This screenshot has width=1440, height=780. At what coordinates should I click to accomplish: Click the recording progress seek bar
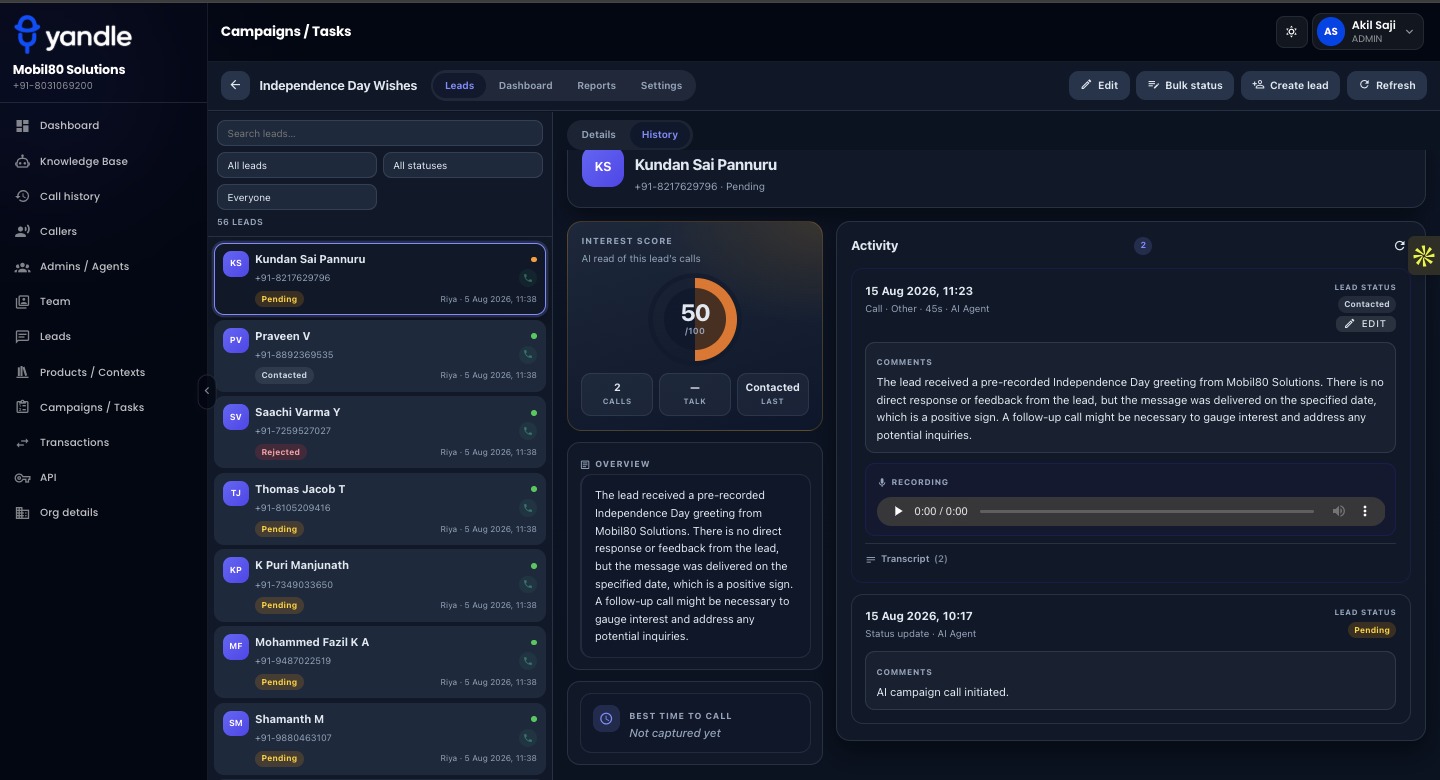(1147, 511)
